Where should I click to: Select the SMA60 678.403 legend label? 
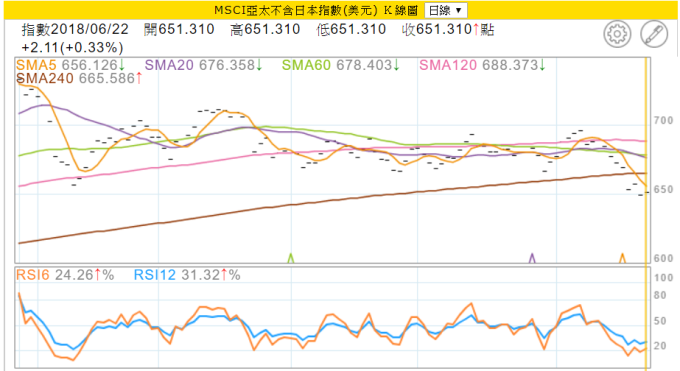pos(340,65)
